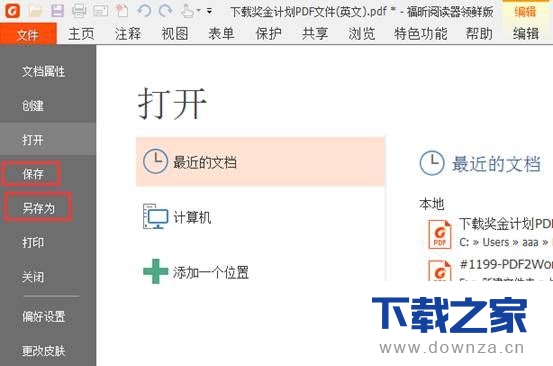Screen dimensions: 553x366
Task: Click the clock icon beside 最近的文档 option
Action: [155, 161]
